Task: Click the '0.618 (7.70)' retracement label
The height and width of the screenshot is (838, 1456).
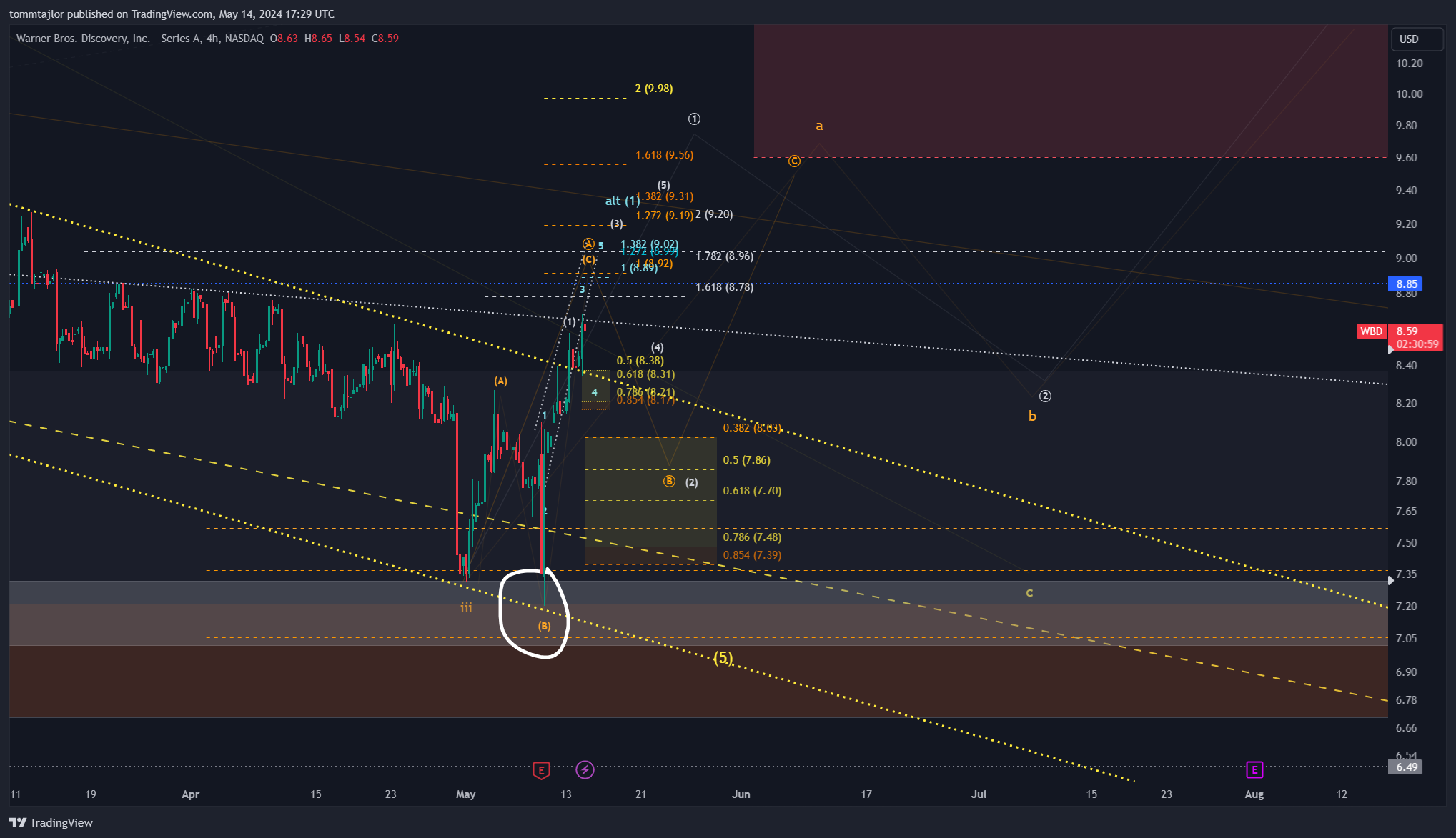Action: click(x=752, y=491)
